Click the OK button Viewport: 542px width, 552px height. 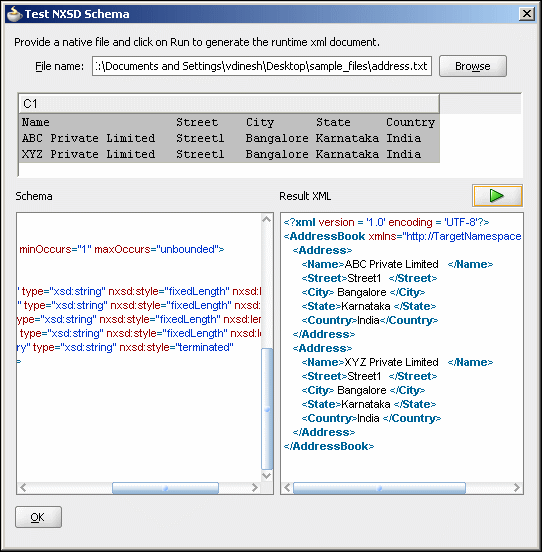point(38,517)
